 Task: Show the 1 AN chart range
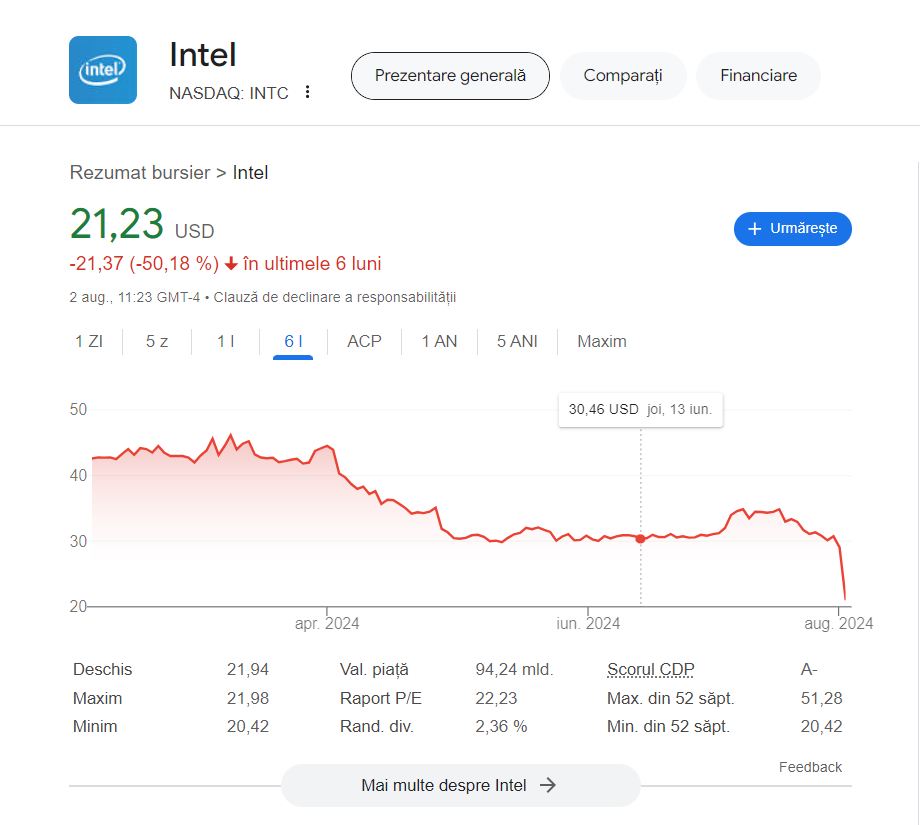pyautogui.click(x=439, y=342)
